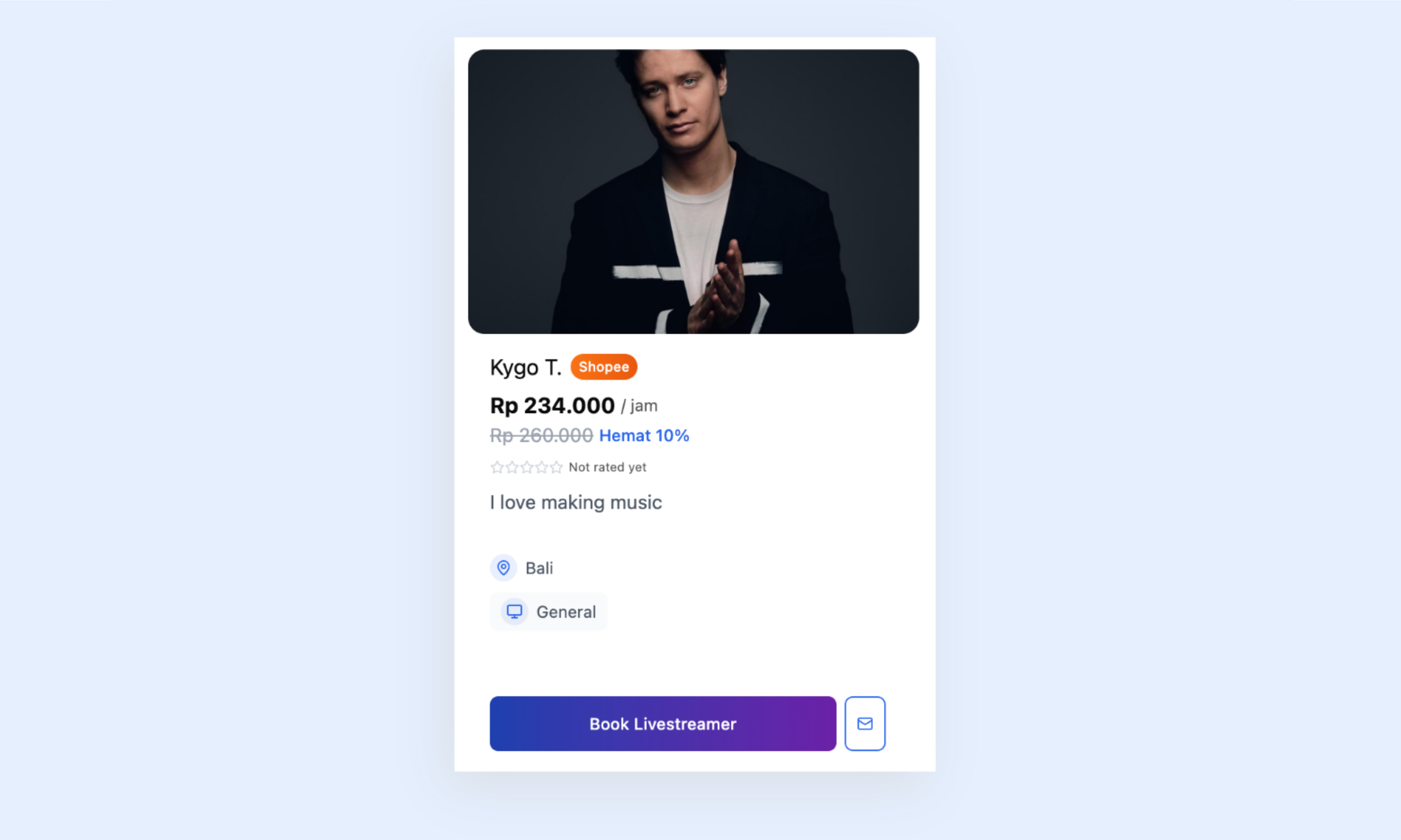Click the orange Shopee badge
Image resolution: width=1401 pixels, height=840 pixels.
604,367
